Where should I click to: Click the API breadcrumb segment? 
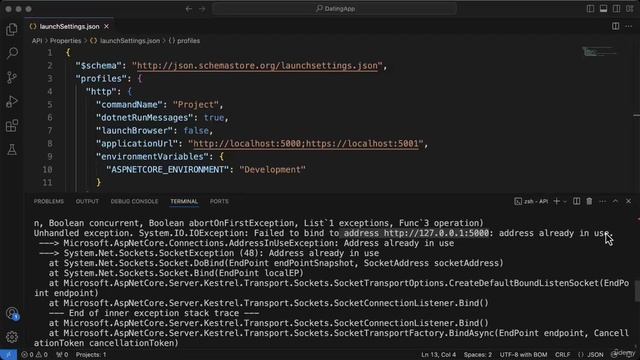pos(37,41)
